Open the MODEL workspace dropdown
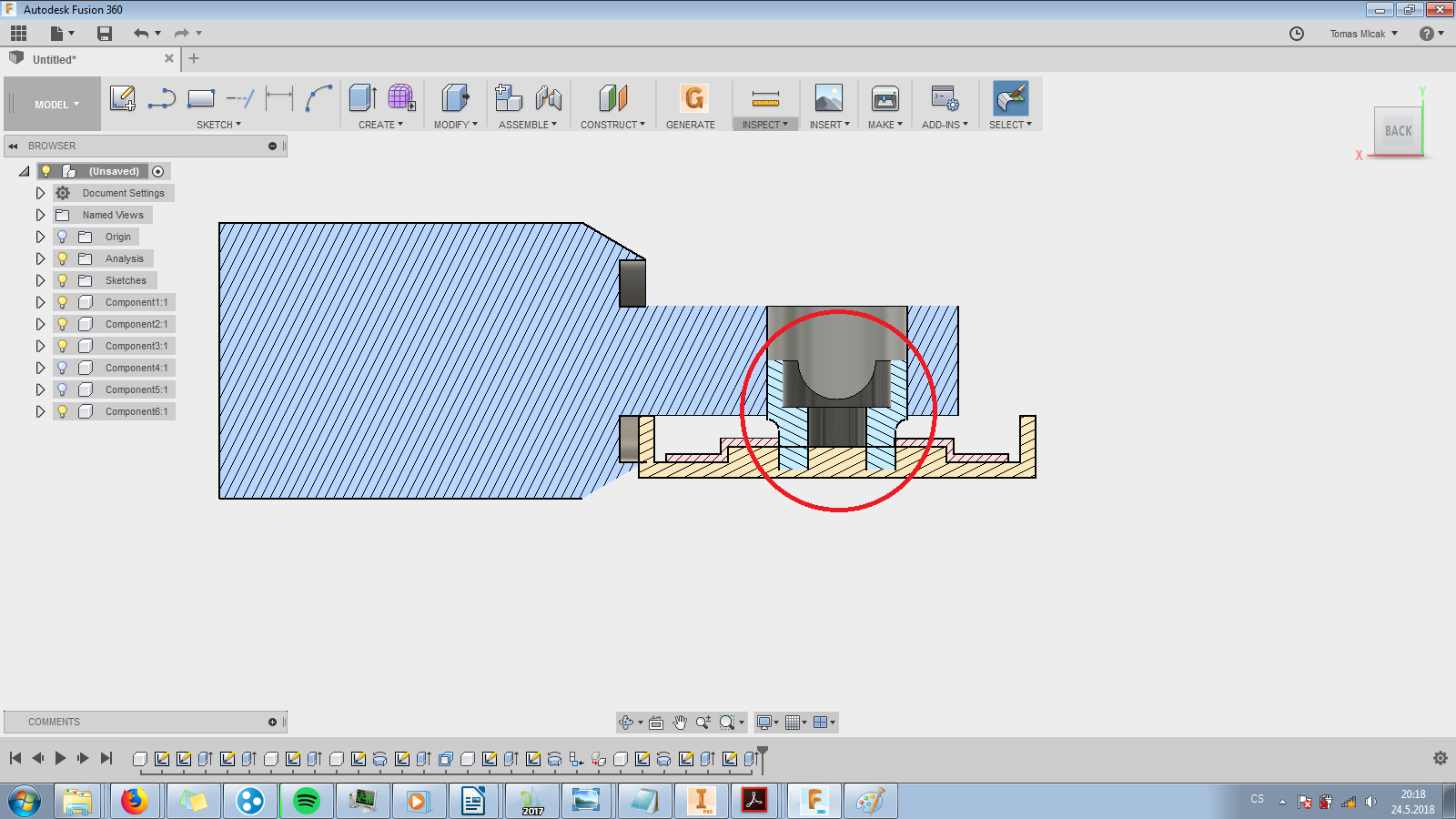Screen dimensions: 1456x819 coord(56,105)
